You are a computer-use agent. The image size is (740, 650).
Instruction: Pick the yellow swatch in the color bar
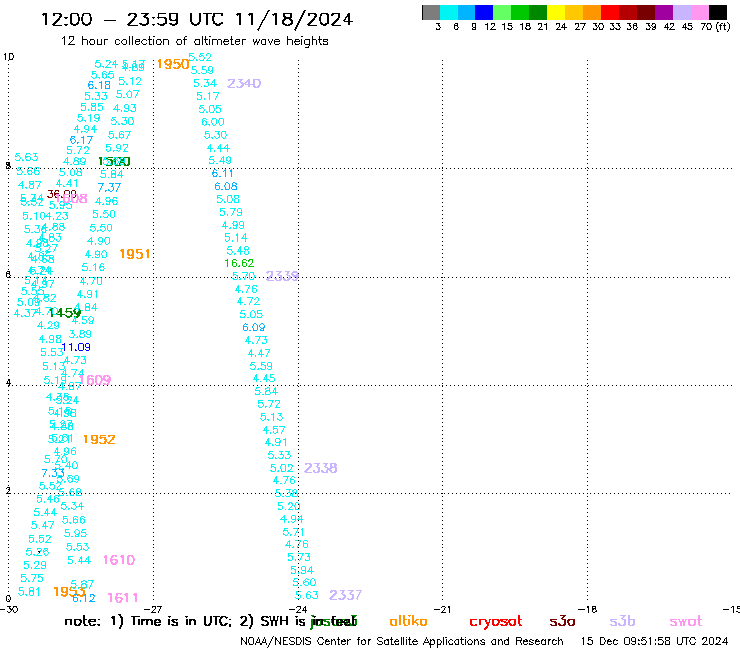[556, 12]
